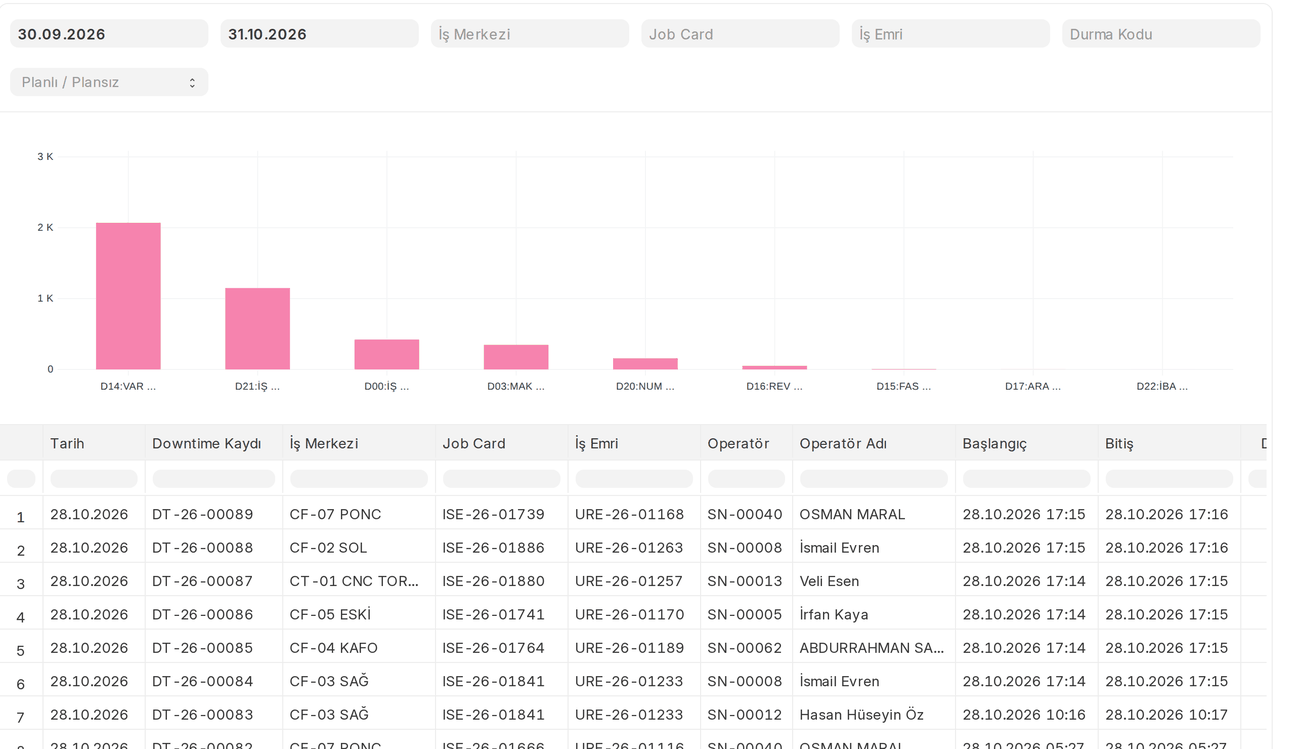Click work order URE-26-01189
The image size is (1300, 749).
tap(630, 648)
